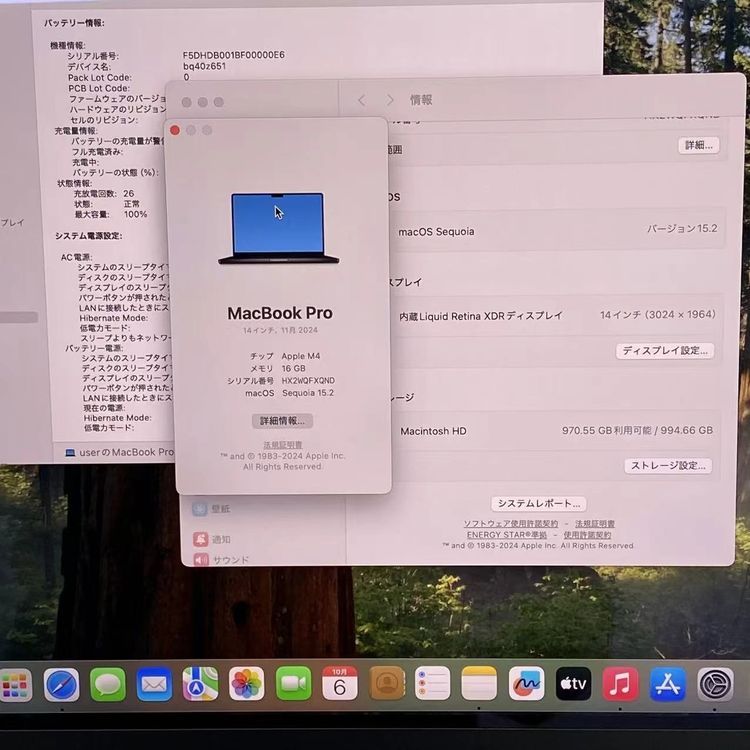The width and height of the screenshot is (750, 750).
Task: Click userのMacBook Pro path label
Action: click(x=126, y=452)
